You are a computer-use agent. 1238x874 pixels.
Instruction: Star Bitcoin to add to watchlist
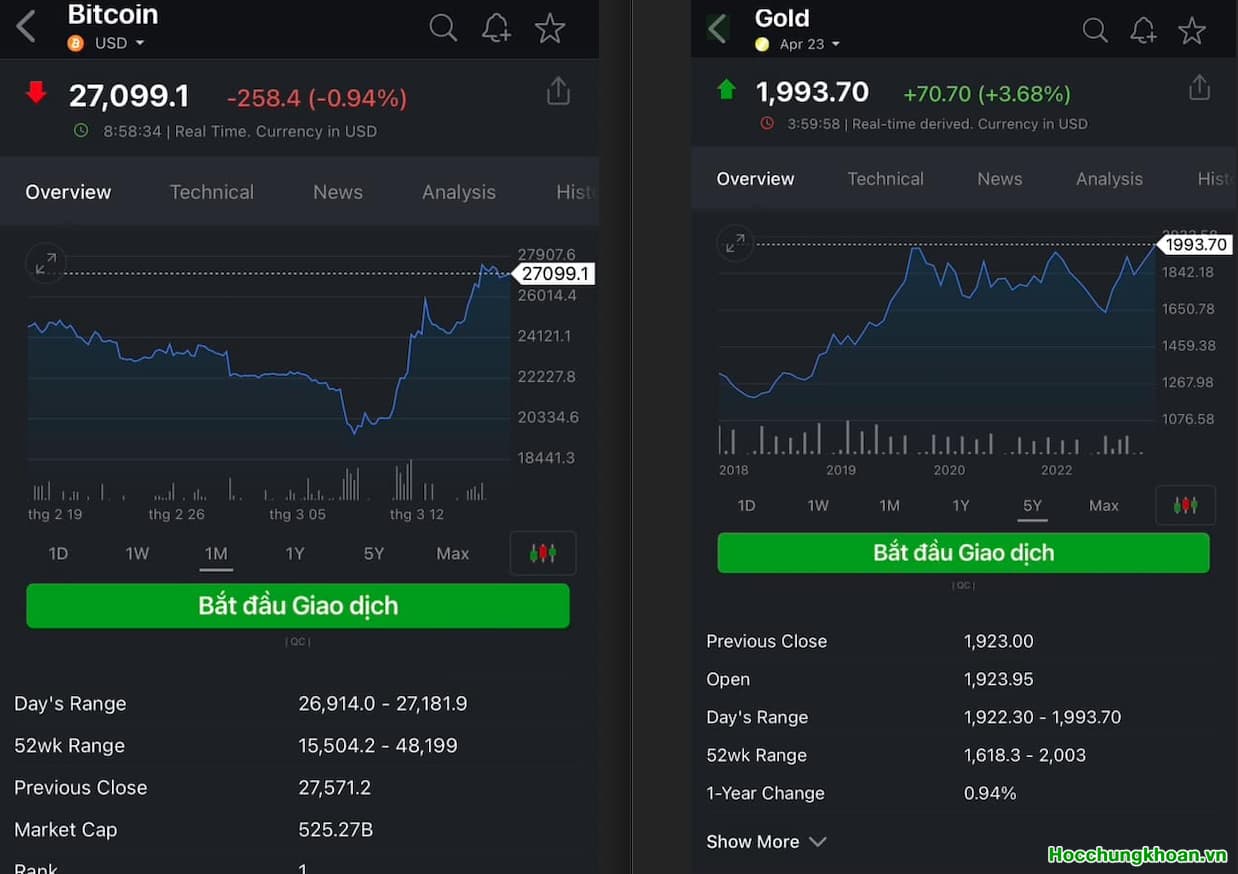pos(550,28)
